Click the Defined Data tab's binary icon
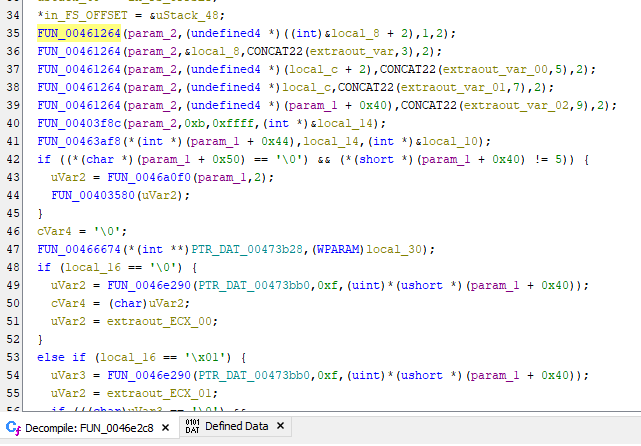 pos(193,427)
